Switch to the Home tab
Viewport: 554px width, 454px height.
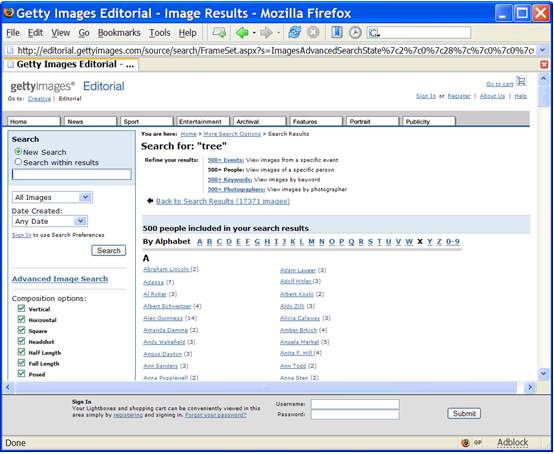coord(34,121)
